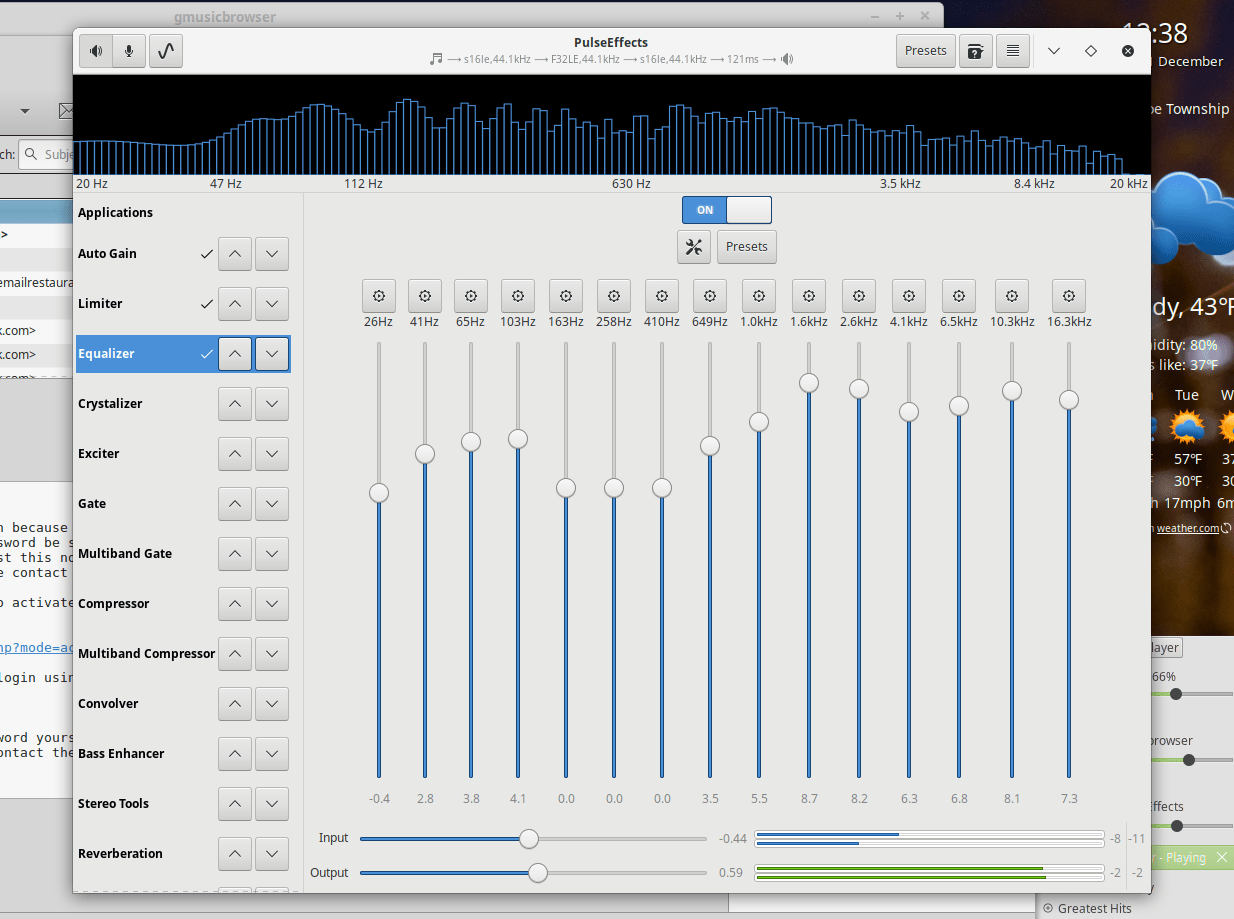Open the equalizer Presets button
This screenshot has height=919, width=1234.
click(746, 247)
